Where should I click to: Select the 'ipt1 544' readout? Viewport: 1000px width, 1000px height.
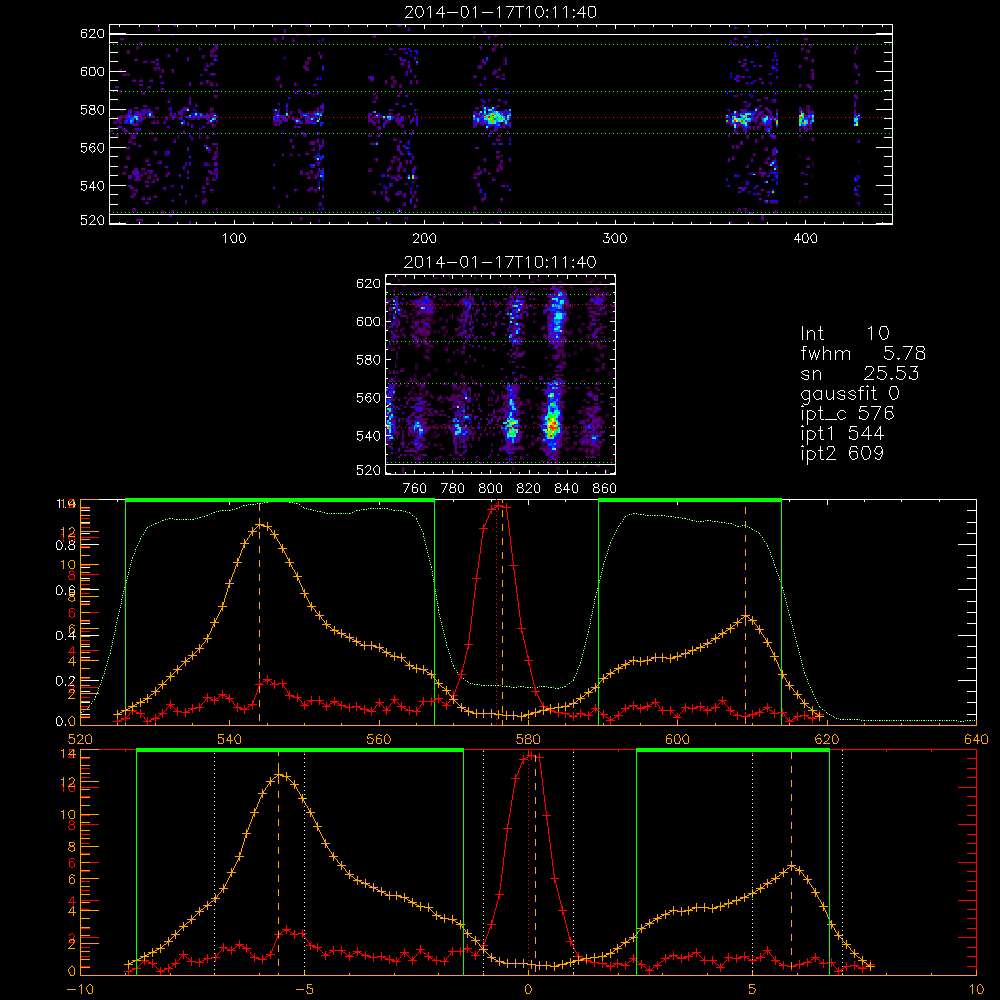coord(842,434)
